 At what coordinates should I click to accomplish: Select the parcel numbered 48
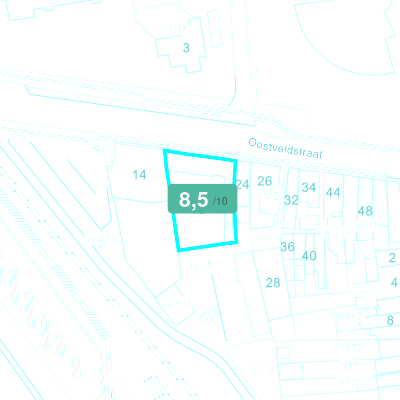365,211
